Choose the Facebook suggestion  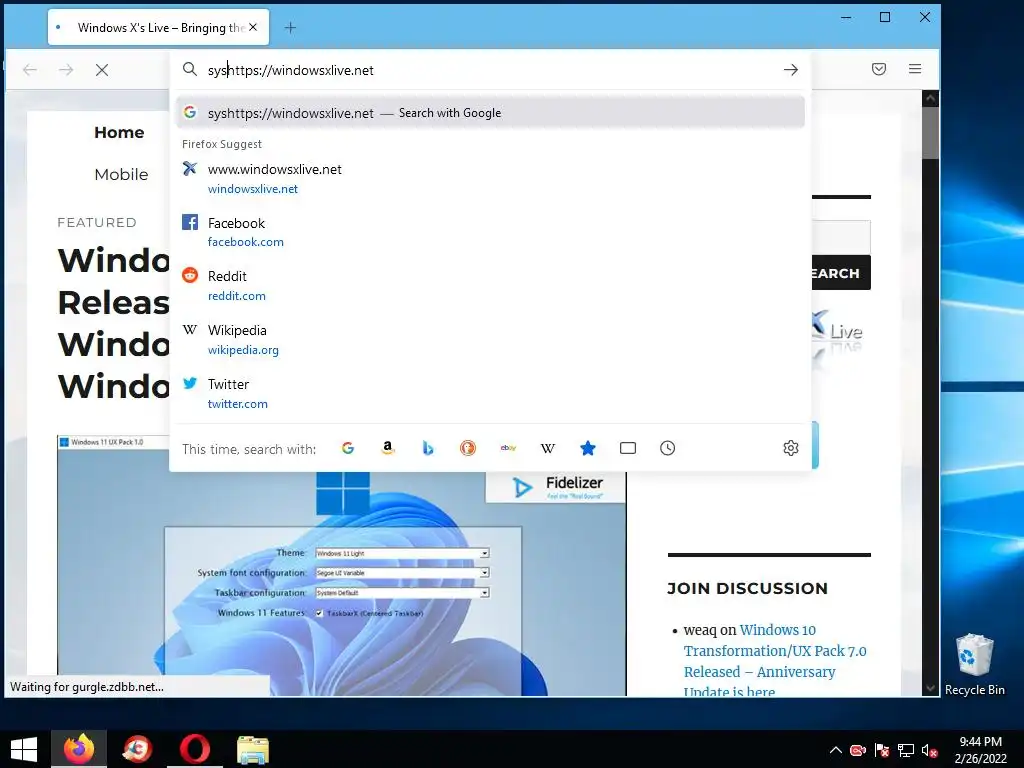coord(490,232)
